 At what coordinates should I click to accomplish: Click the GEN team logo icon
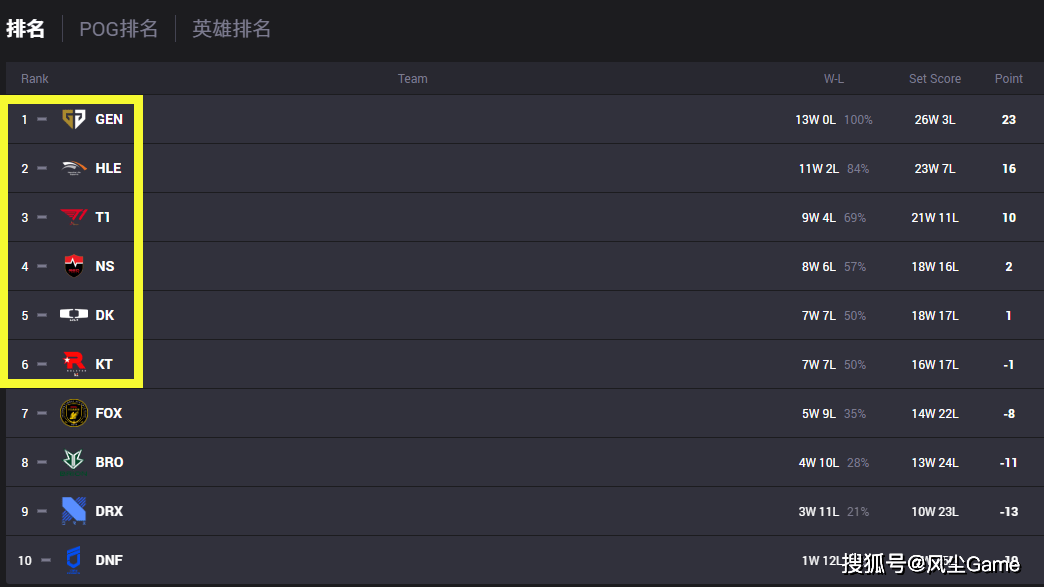(74, 119)
